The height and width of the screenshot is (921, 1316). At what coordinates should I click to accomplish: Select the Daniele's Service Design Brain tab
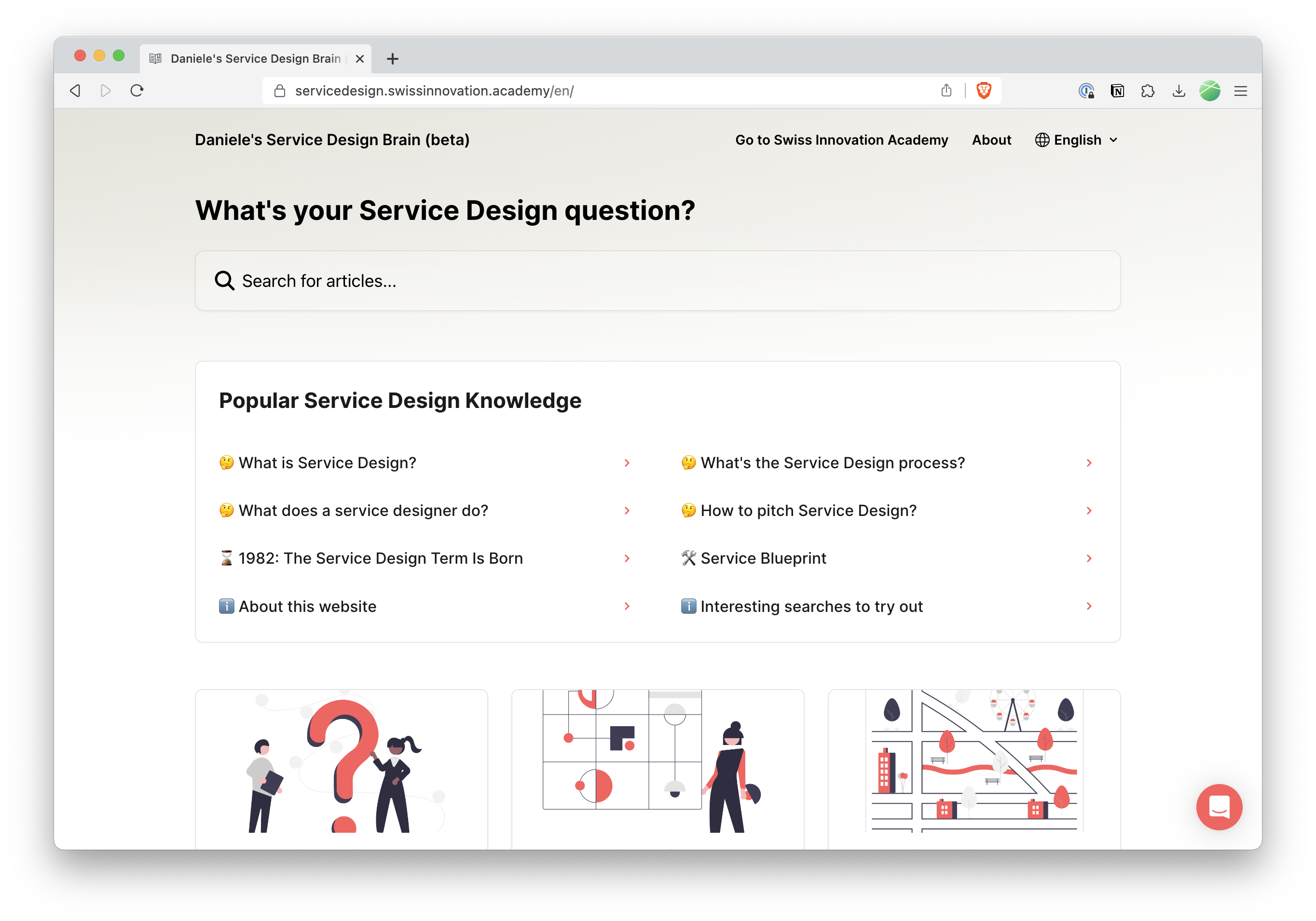(255, 58)
